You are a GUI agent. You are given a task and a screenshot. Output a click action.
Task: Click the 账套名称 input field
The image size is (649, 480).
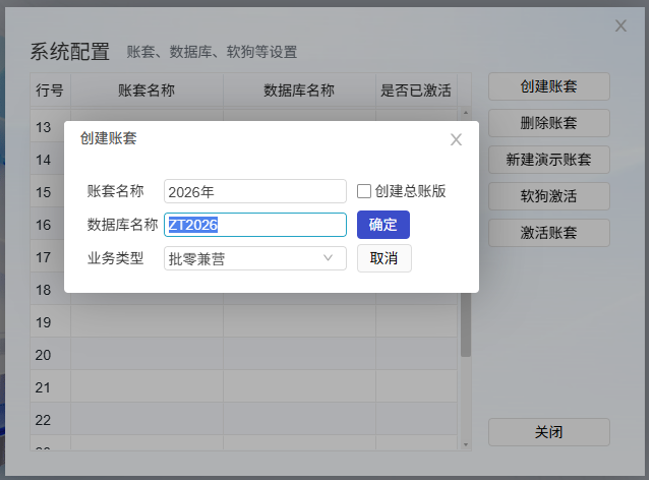pyautogui.click(x=254, y=192)
